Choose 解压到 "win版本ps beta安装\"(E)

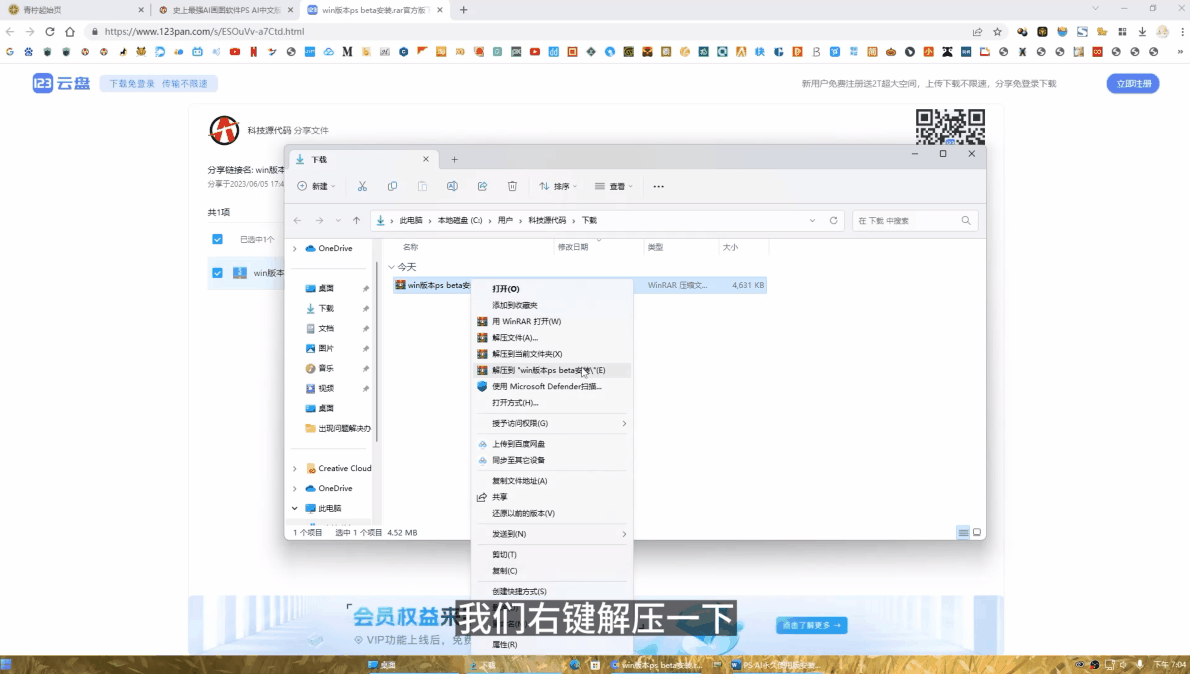click(552, 370)
